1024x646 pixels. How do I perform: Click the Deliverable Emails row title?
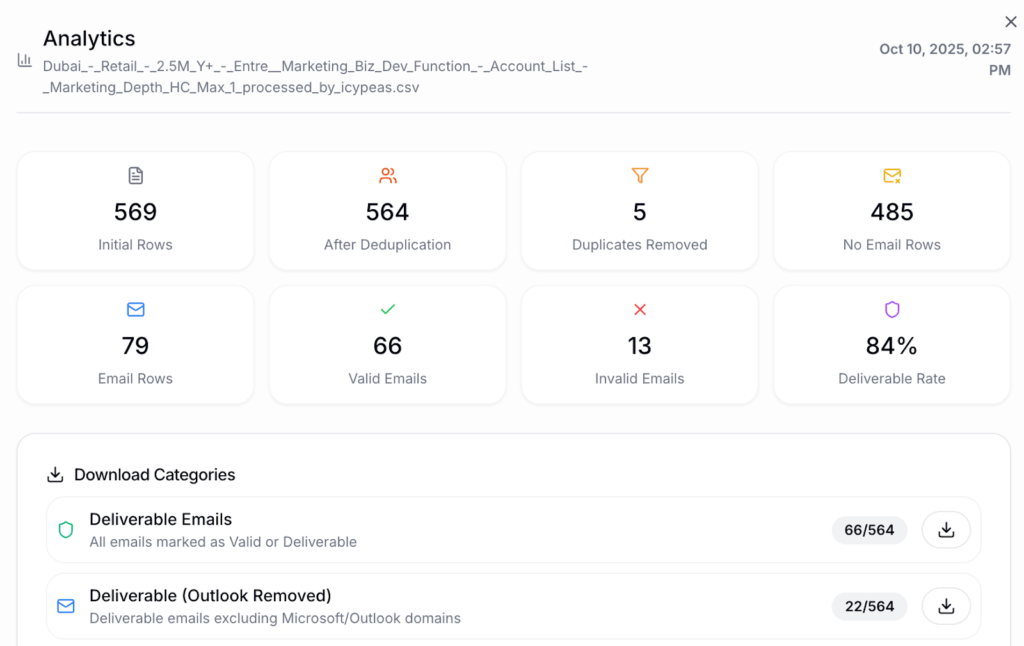161,519
